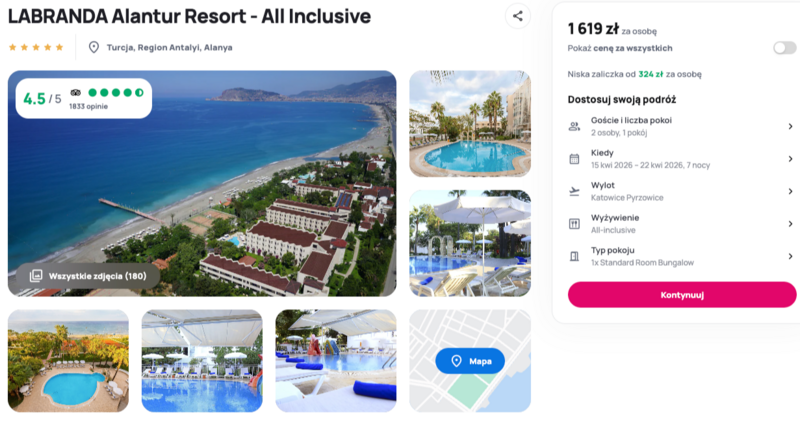Click the TripAdvisor owl icon in rating badge
800x421 pixels.
76,92
